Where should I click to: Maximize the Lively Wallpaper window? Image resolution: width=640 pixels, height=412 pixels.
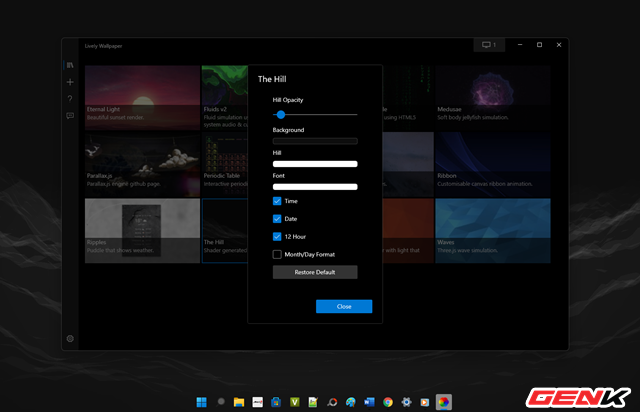(x=539, y=45)
